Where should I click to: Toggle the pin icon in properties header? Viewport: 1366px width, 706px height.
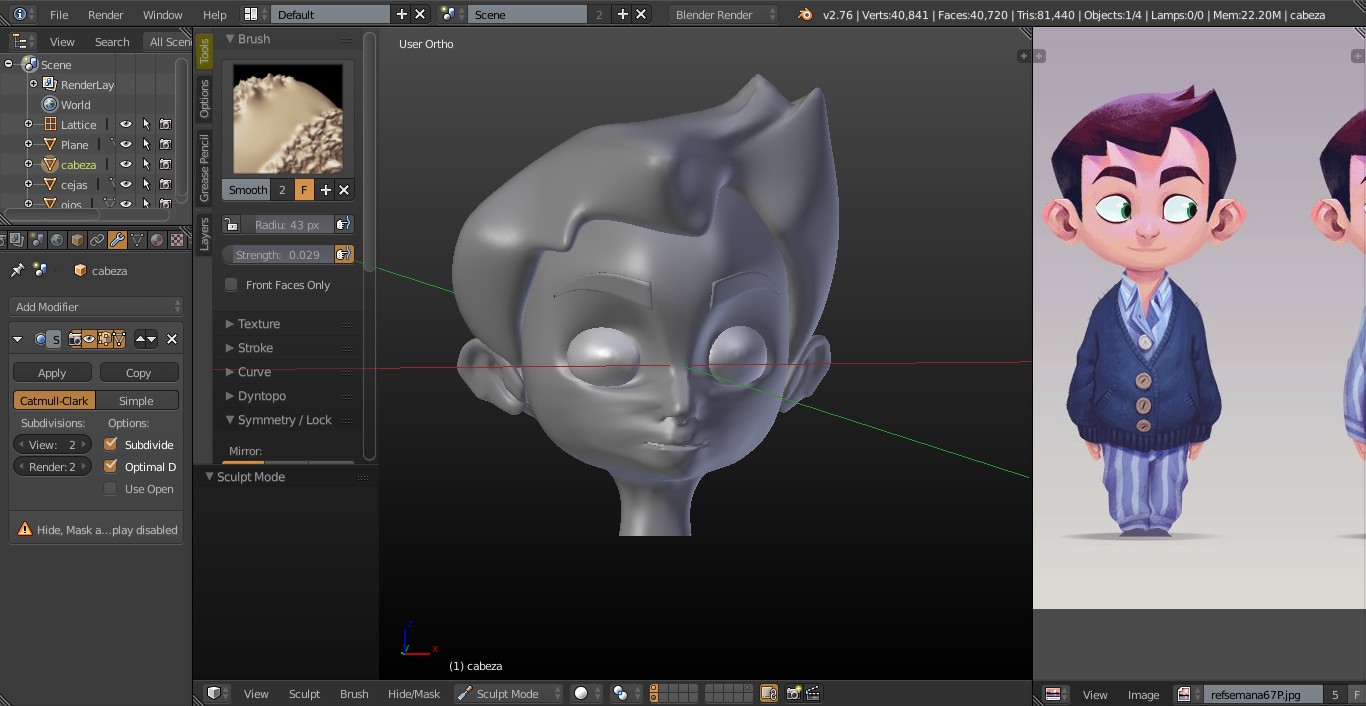(17, 270)
